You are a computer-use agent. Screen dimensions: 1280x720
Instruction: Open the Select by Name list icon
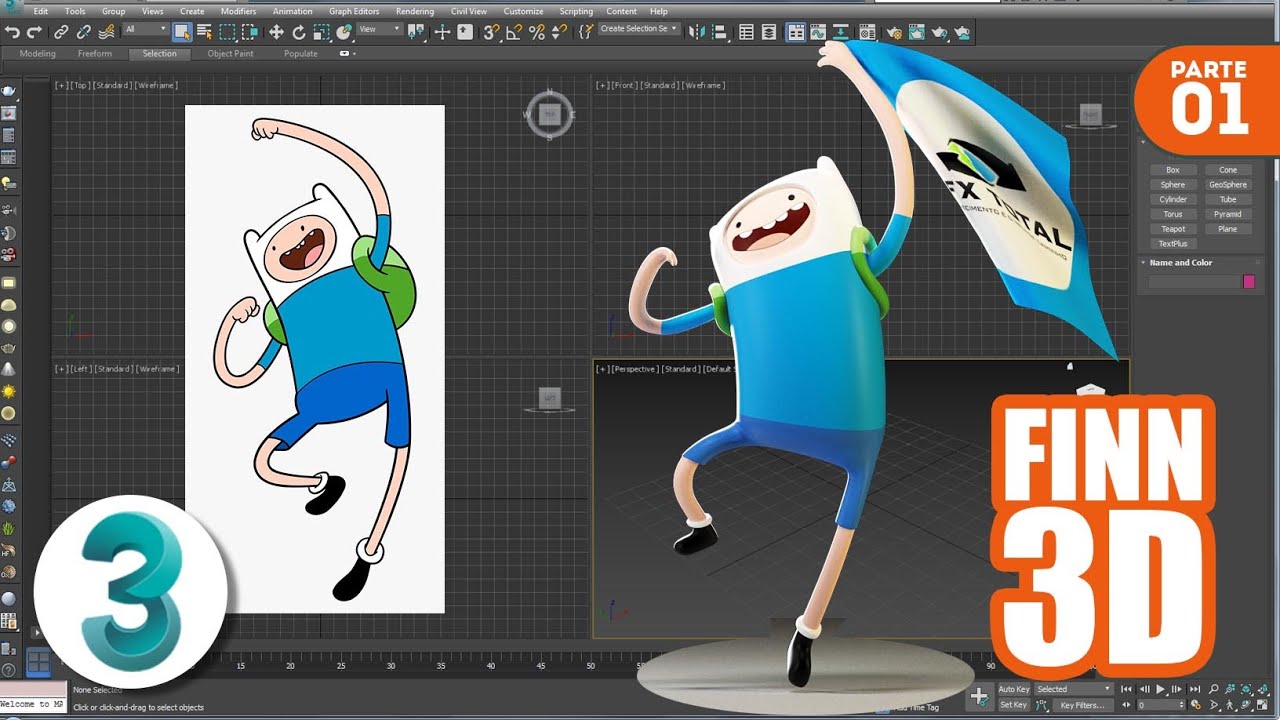coord(204,32)
